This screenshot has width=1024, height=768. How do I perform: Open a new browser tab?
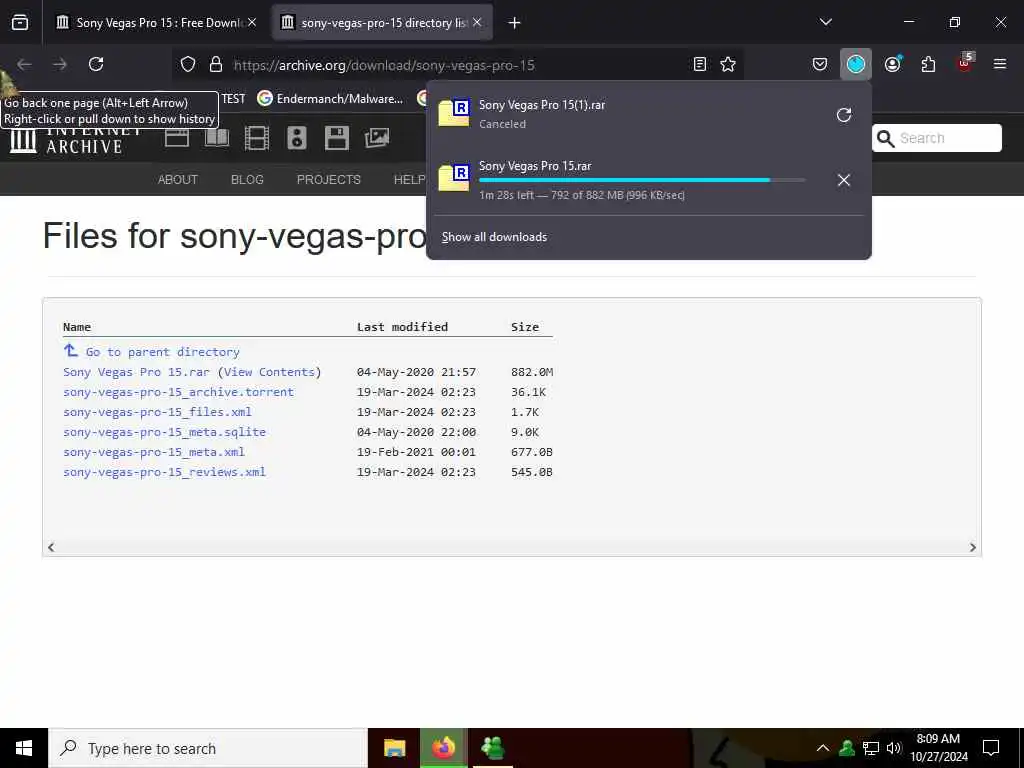click(515, 23)
